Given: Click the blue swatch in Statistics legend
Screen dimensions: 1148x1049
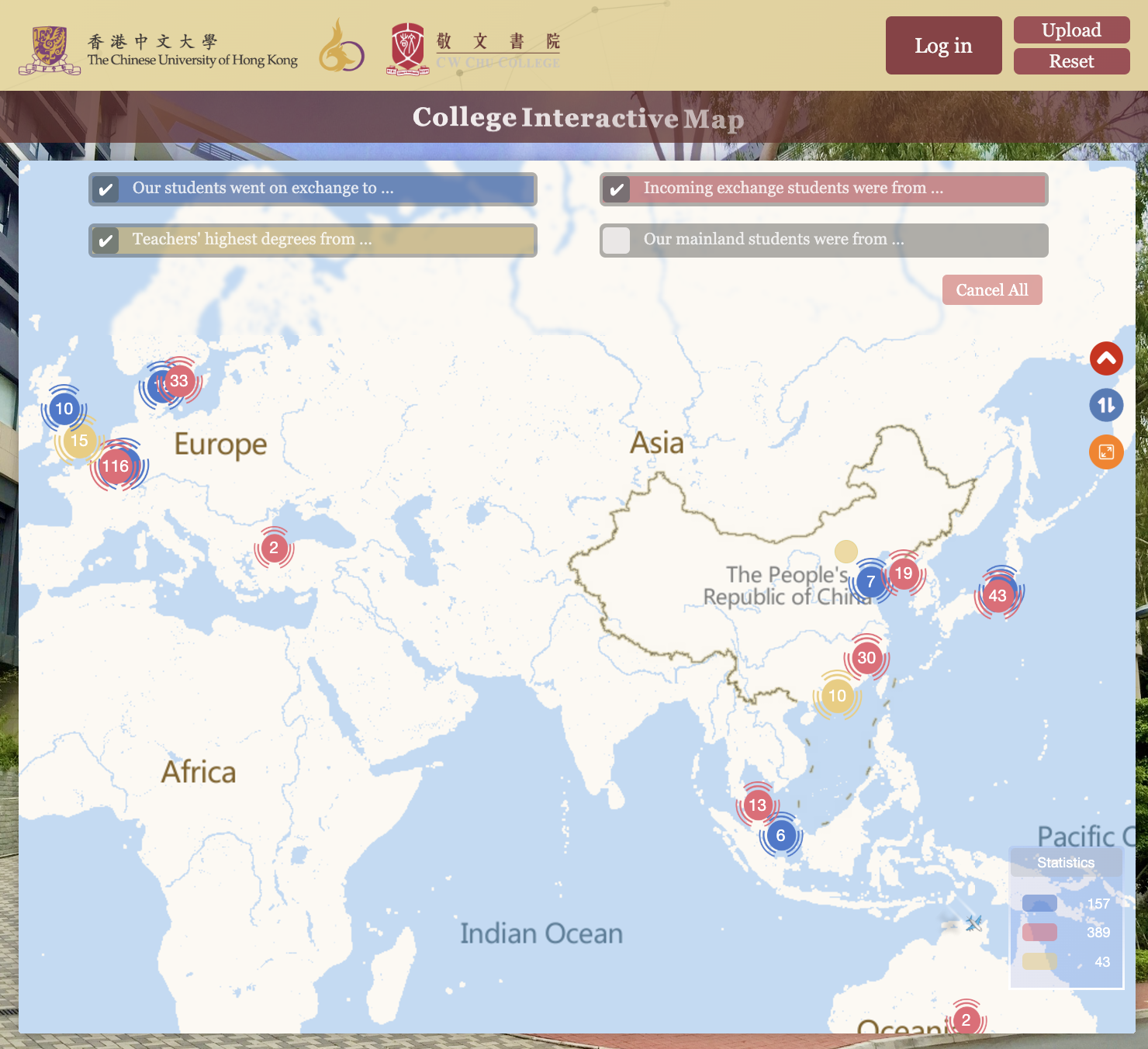Looking at the screenshot, I should coord(1039,903).
